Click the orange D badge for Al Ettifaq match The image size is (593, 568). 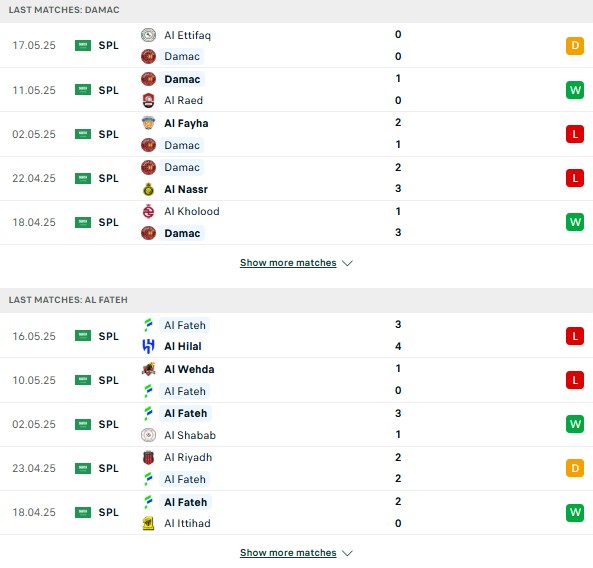click(x=575, y=46)
